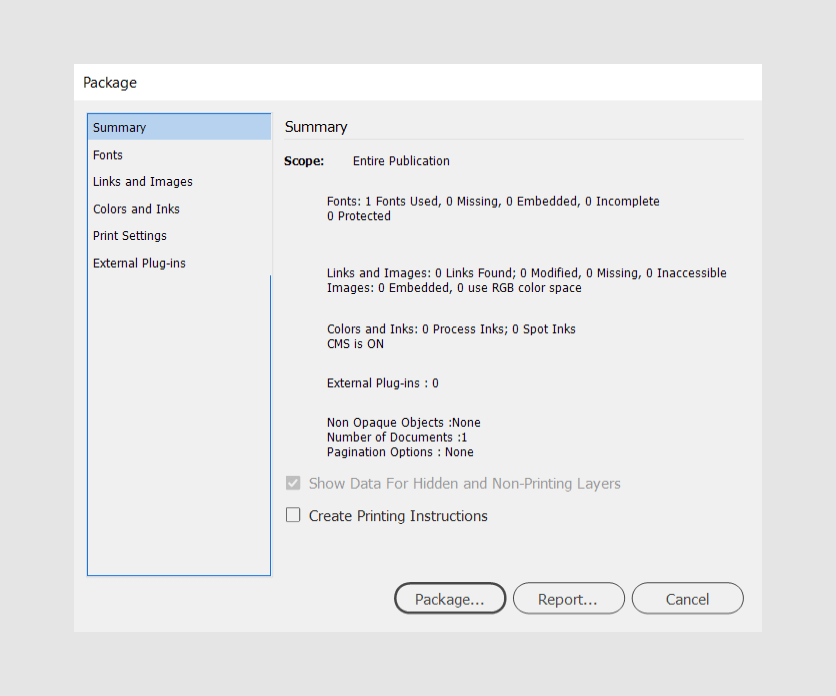
Task: Click the Non Opaque Objects entry
Action: point(403,422)
